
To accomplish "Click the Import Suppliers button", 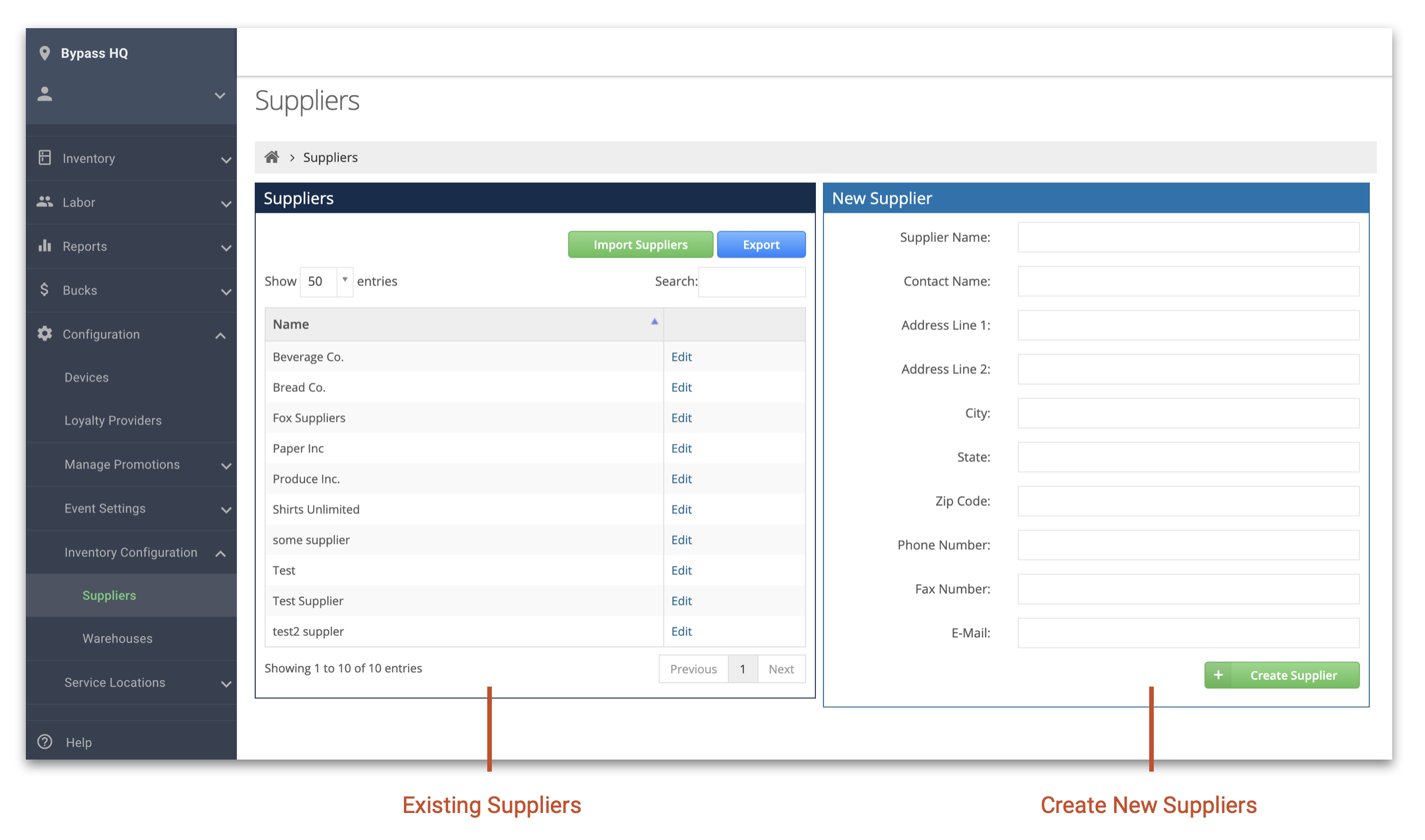I will click(x=640, y=244).
